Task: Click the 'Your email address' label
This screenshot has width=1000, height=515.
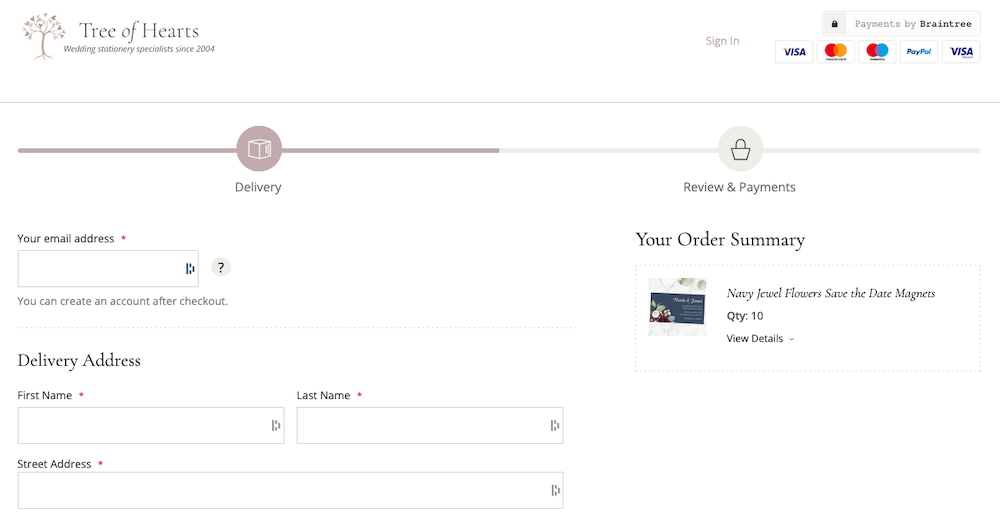Action: (x=66, y=238)
